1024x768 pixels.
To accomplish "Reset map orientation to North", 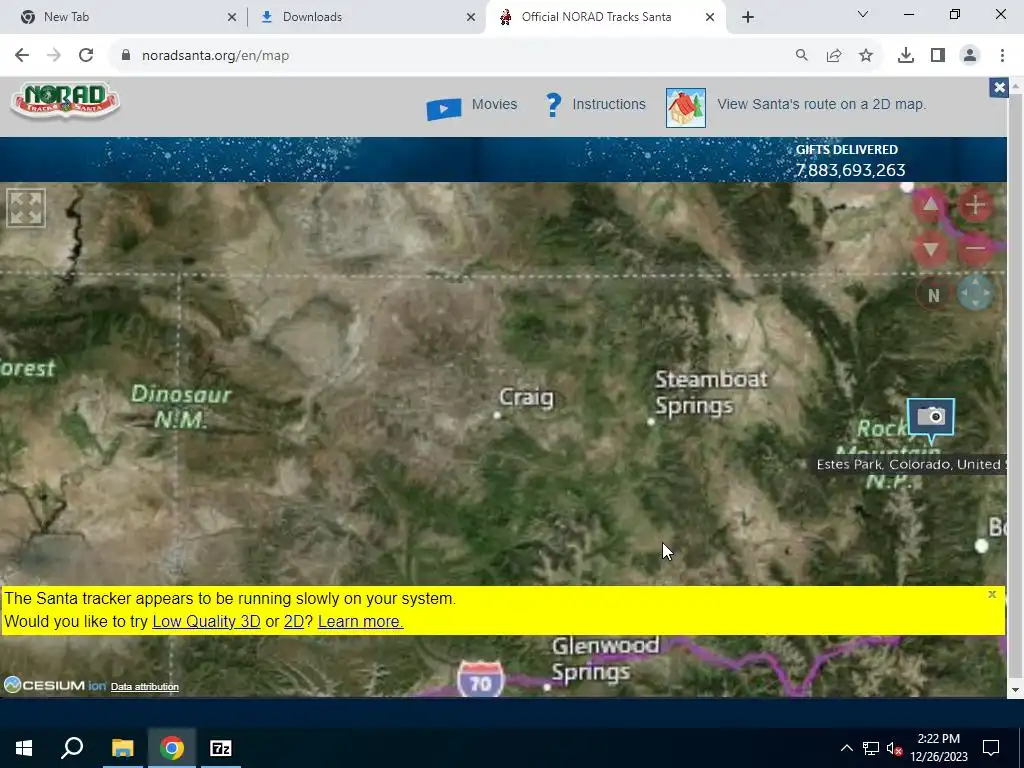I will 933,295.
